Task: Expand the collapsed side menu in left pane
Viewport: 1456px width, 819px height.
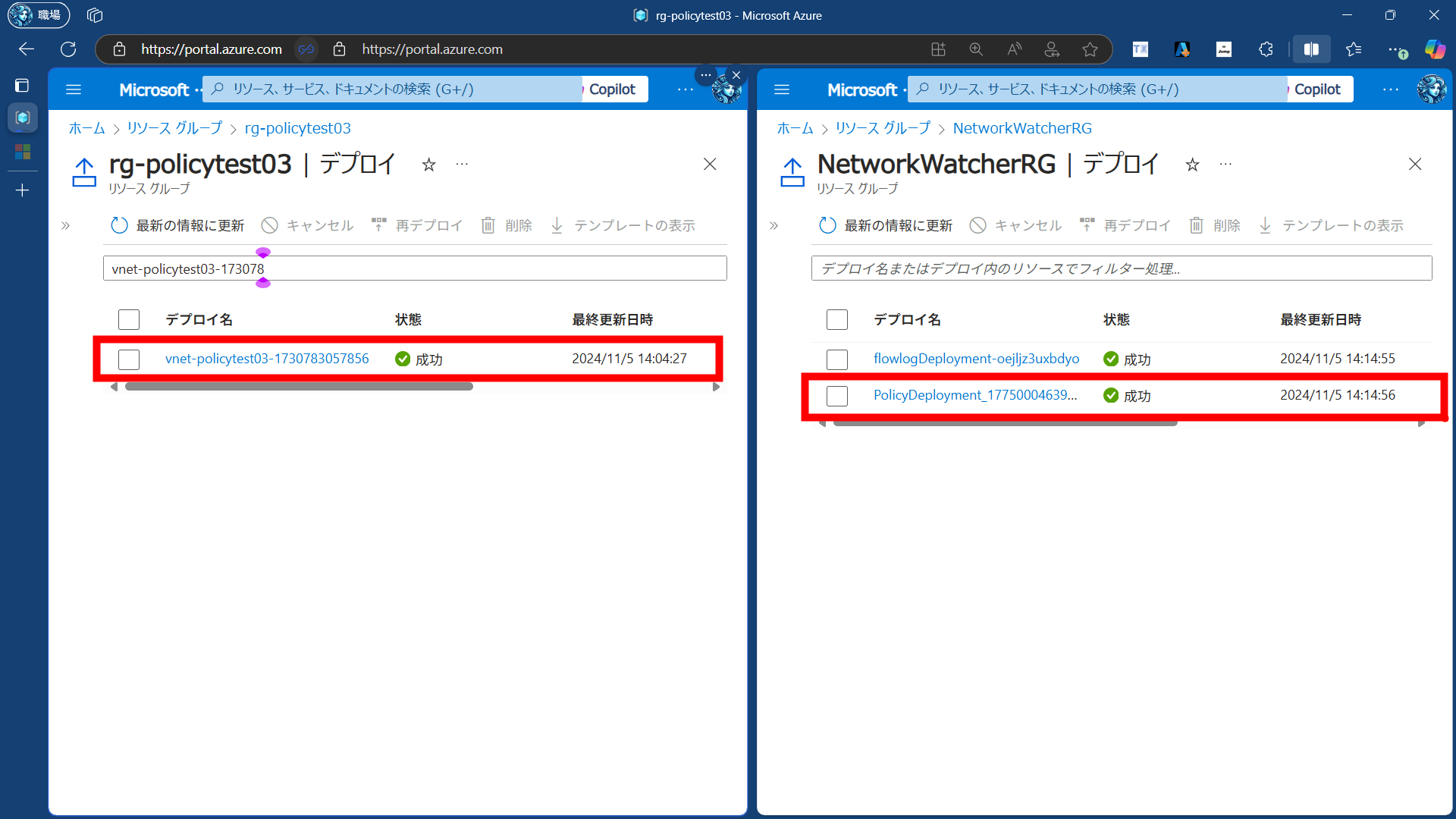Action: click(x=66, y=225)
